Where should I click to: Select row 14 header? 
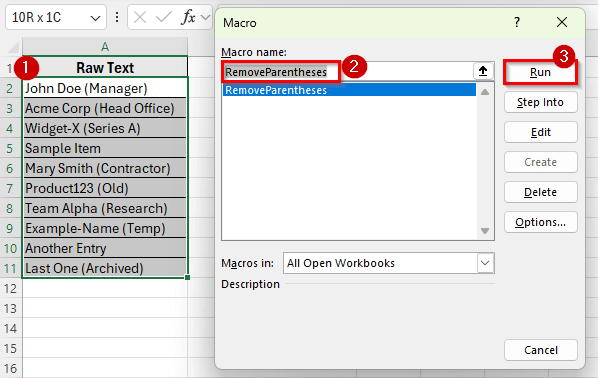pos(11,328)
